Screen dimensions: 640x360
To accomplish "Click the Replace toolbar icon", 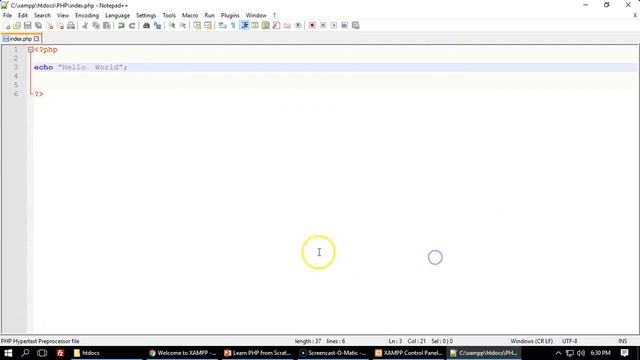I will pos(157,25).
